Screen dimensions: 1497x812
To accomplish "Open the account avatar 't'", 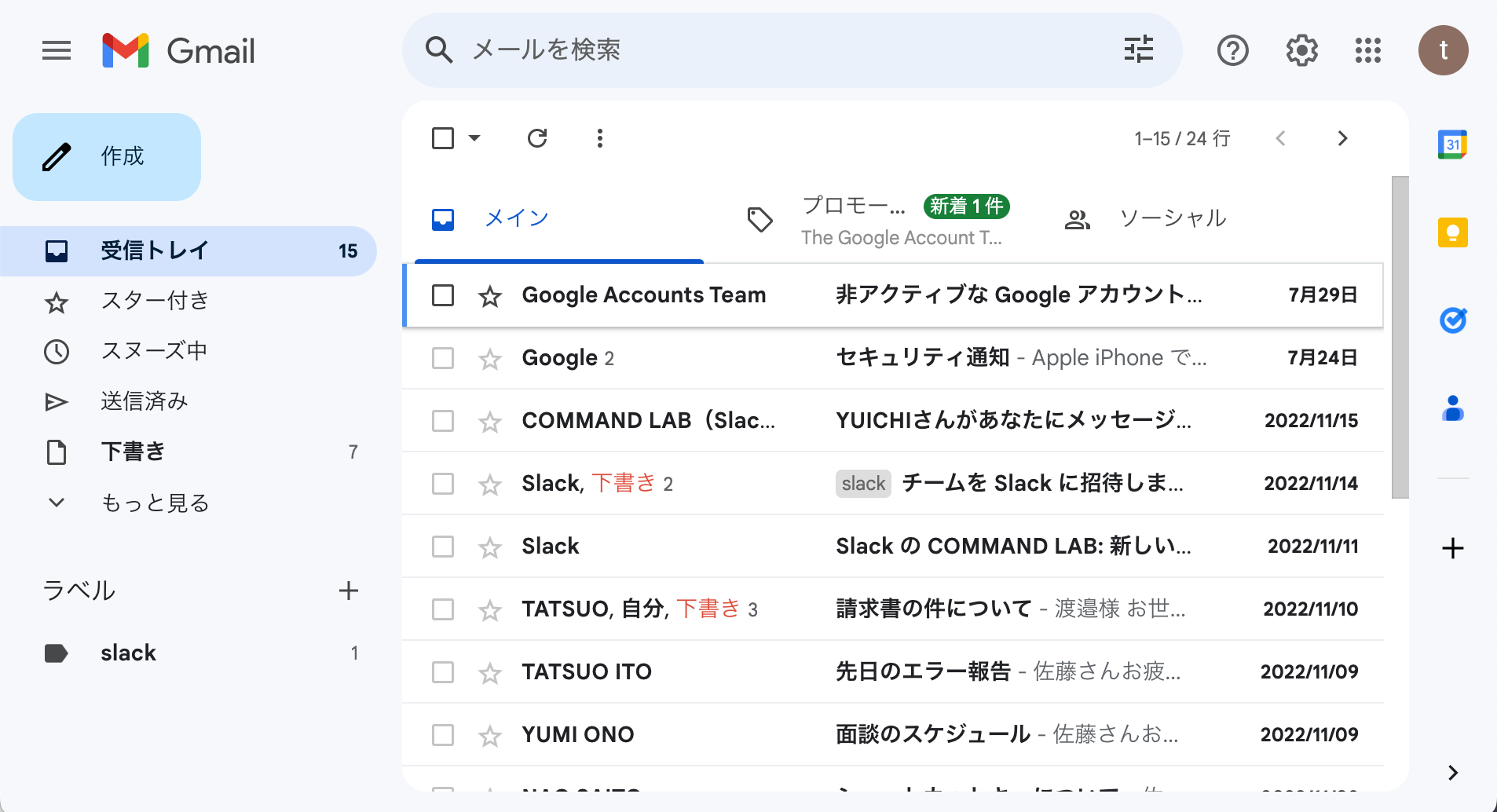I will click(1444, 50).
